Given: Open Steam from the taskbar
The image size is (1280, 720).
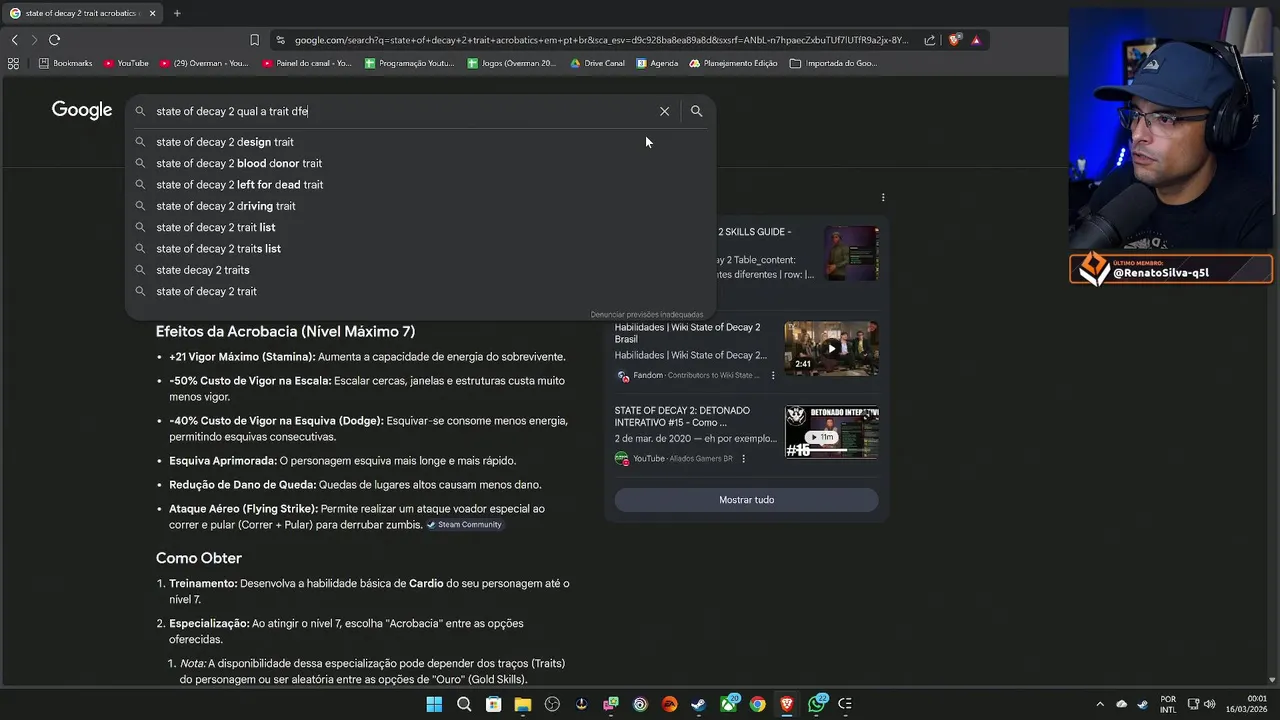Looking at the screenshot, I should click(698, 704).
